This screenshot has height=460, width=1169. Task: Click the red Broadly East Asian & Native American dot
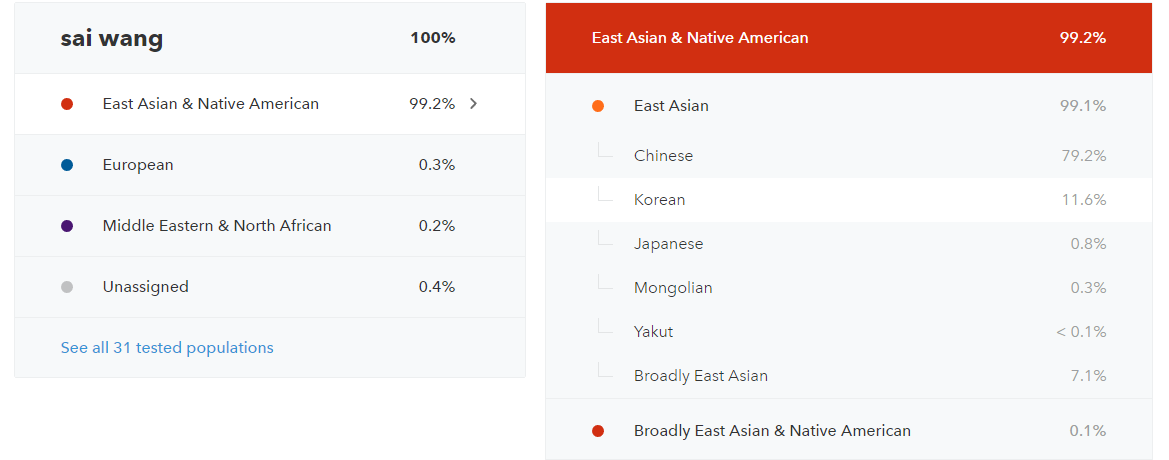(598, 431)
